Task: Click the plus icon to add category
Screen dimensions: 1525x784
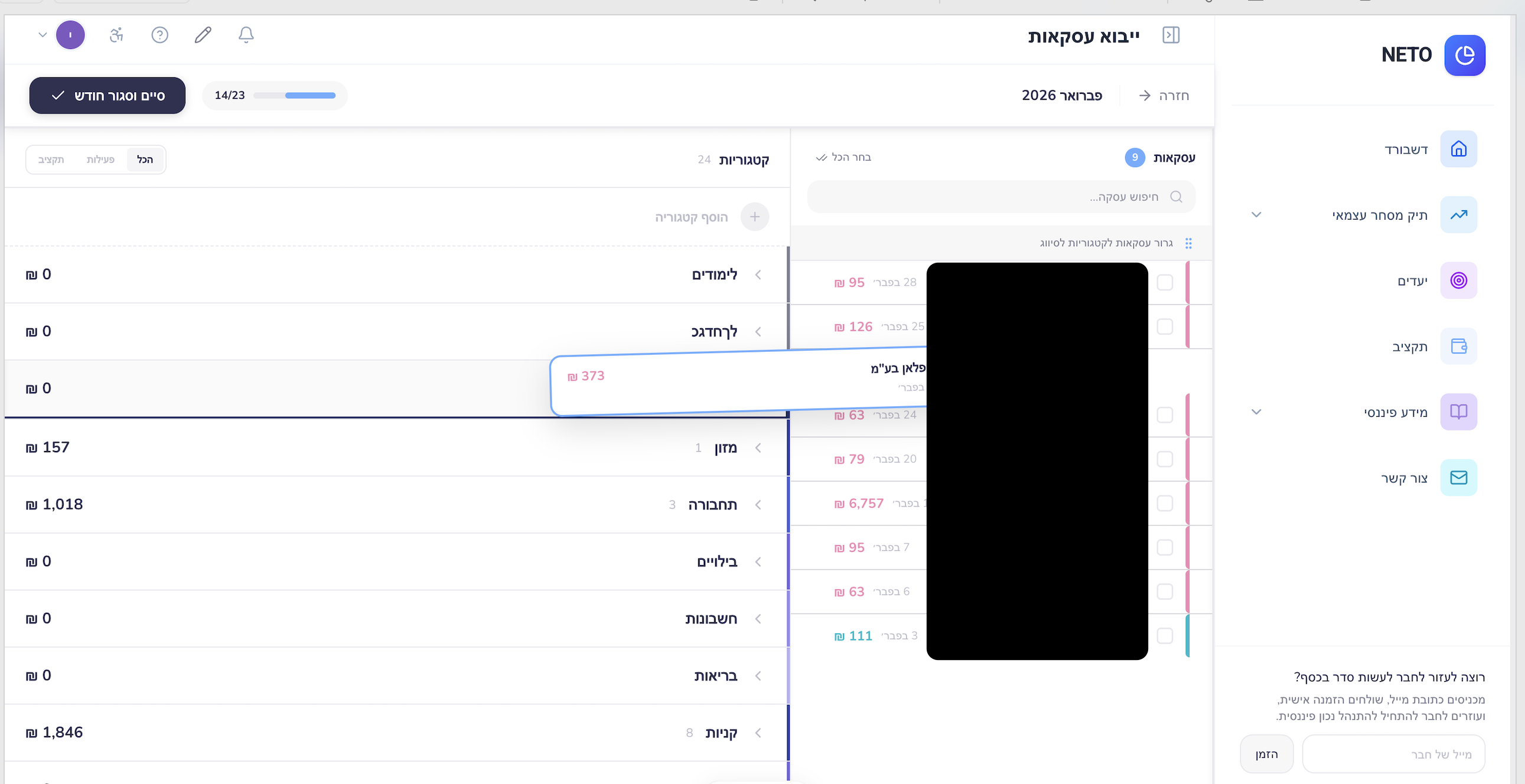Action: point(754,217)
